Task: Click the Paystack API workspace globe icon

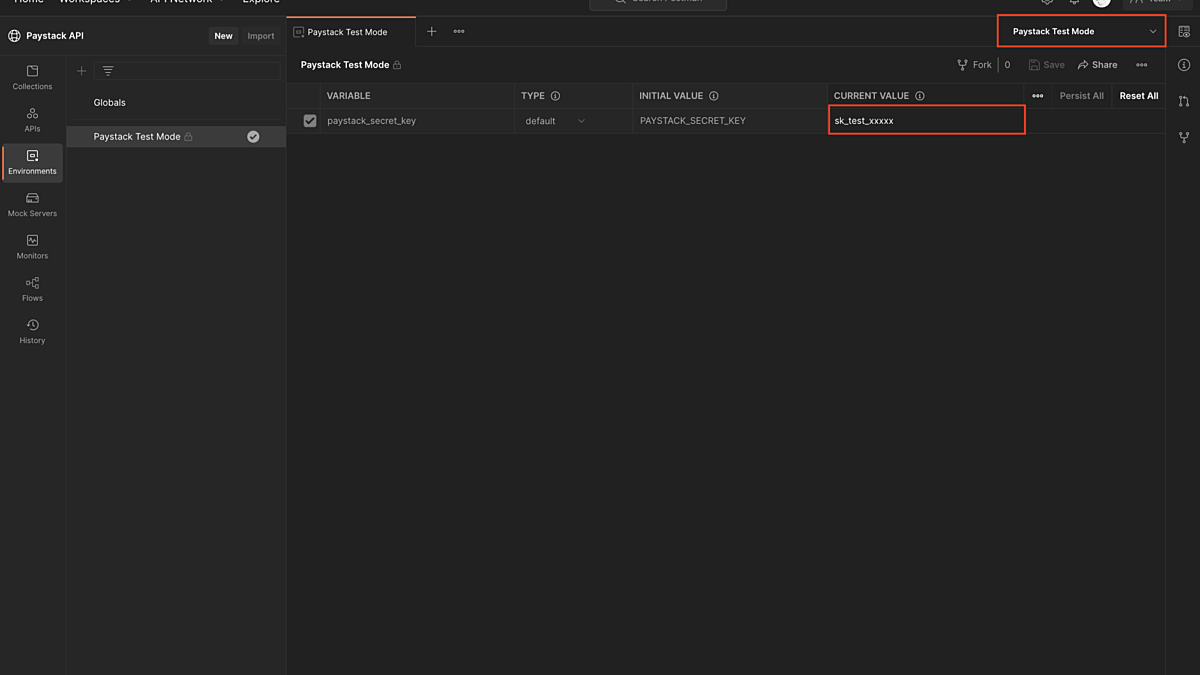Action: pyautogui.click(x=14, y=36)
